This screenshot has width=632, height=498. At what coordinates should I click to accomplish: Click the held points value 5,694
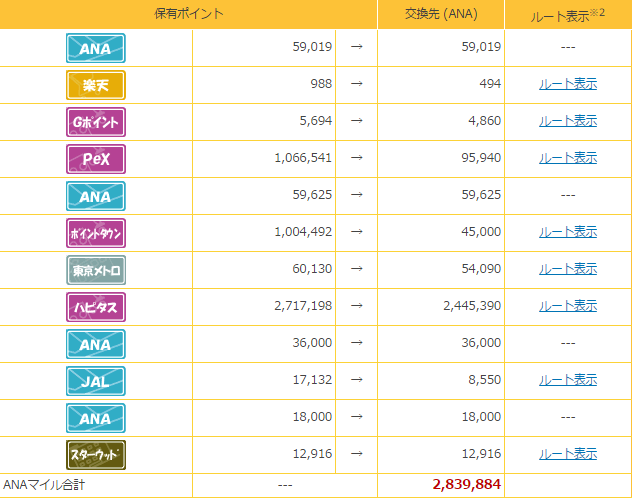tap(316, 121)
